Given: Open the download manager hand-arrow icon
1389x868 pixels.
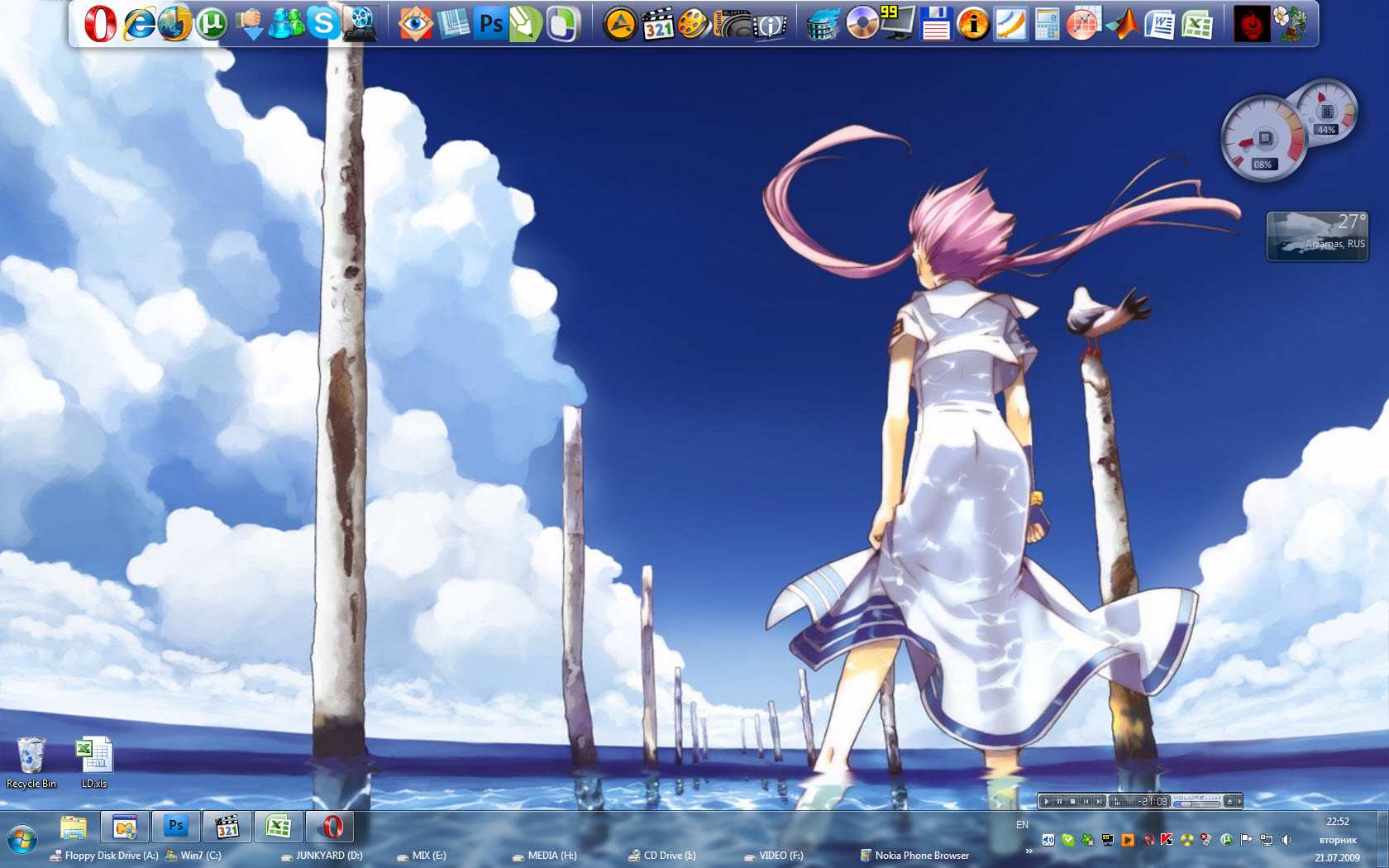Looking at the screenshot, I should coord(249,23).
